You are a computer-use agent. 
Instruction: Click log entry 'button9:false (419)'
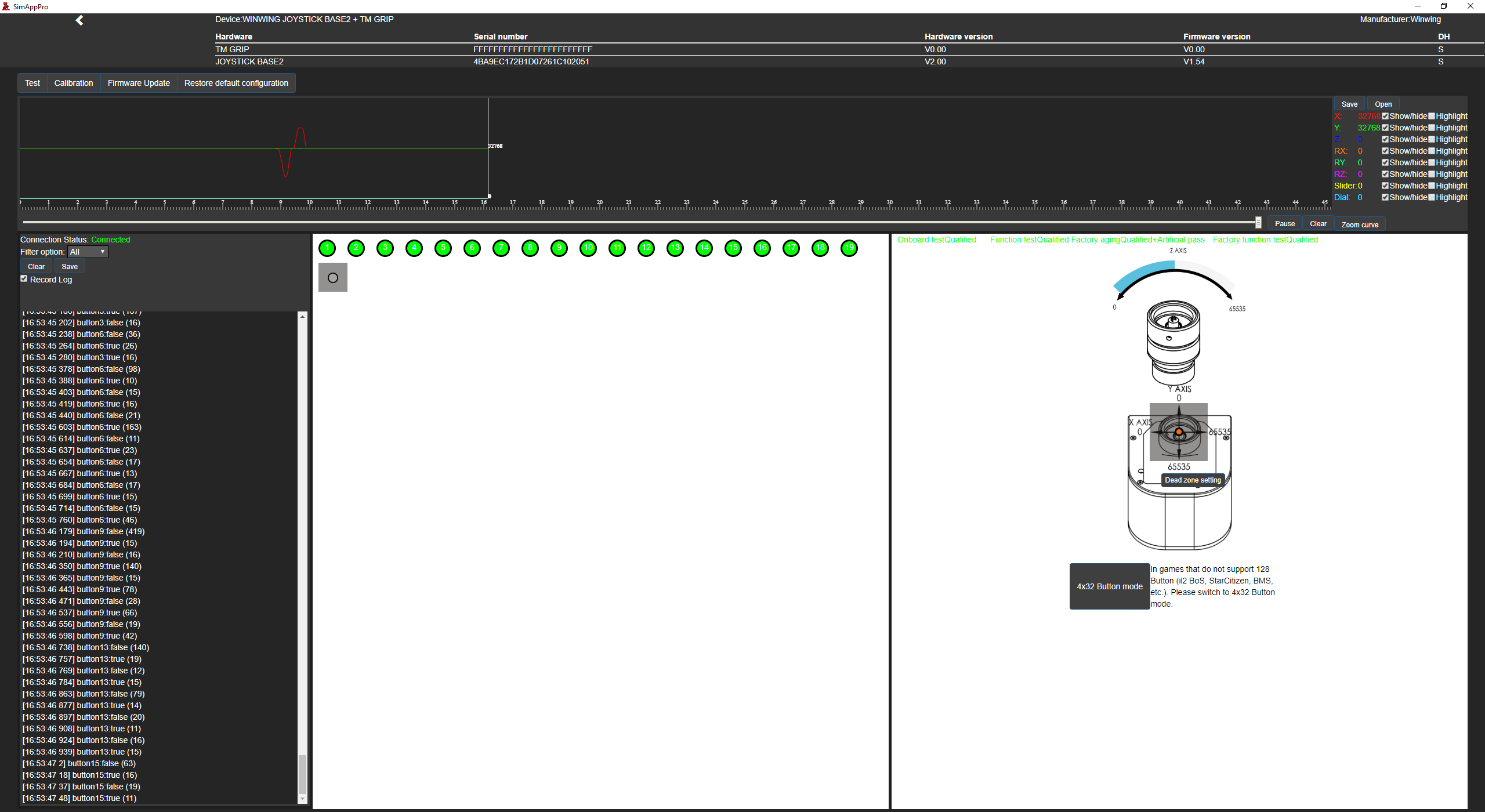point(84,531)
